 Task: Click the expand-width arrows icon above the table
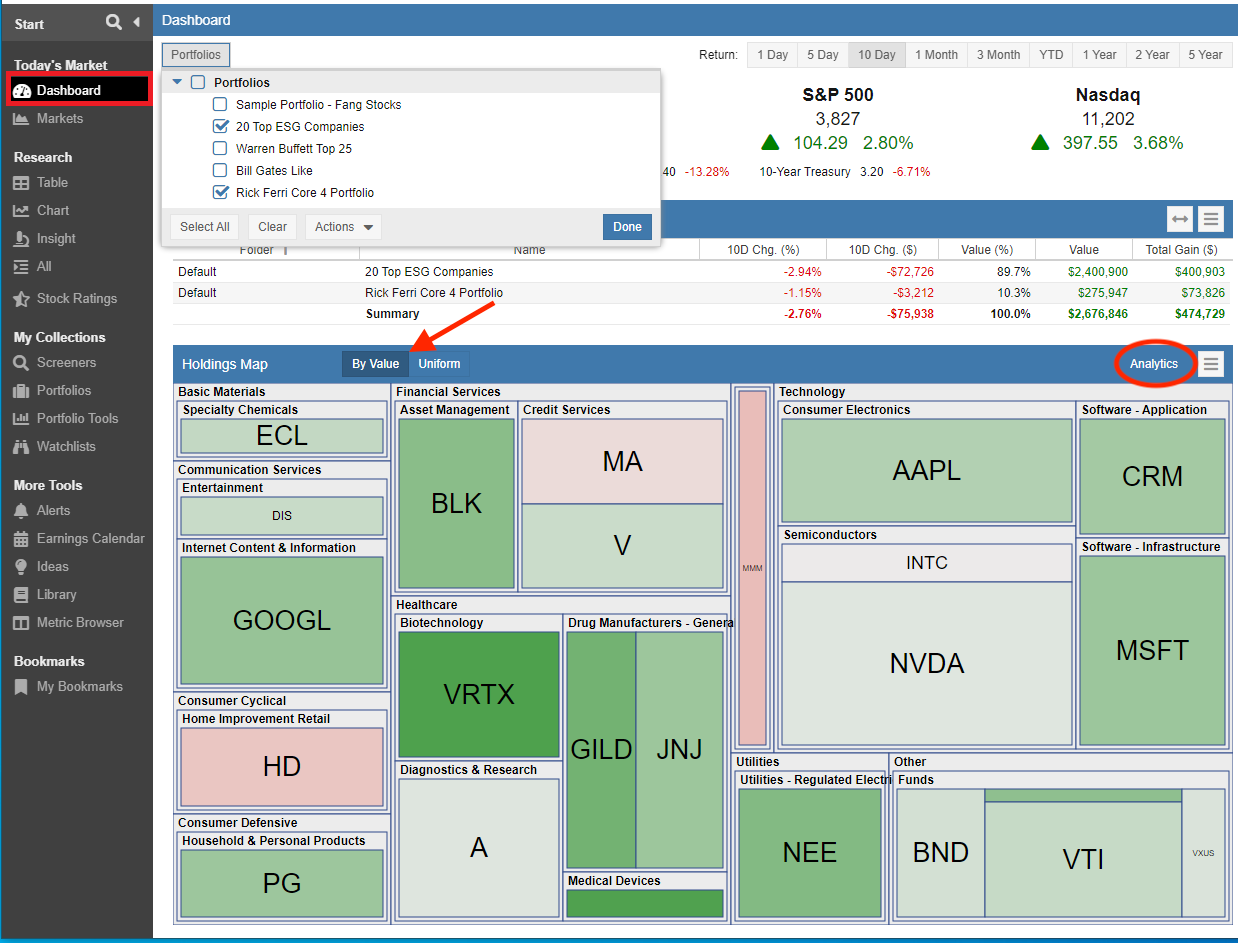pyautogui.click(x=1180, y=219)
